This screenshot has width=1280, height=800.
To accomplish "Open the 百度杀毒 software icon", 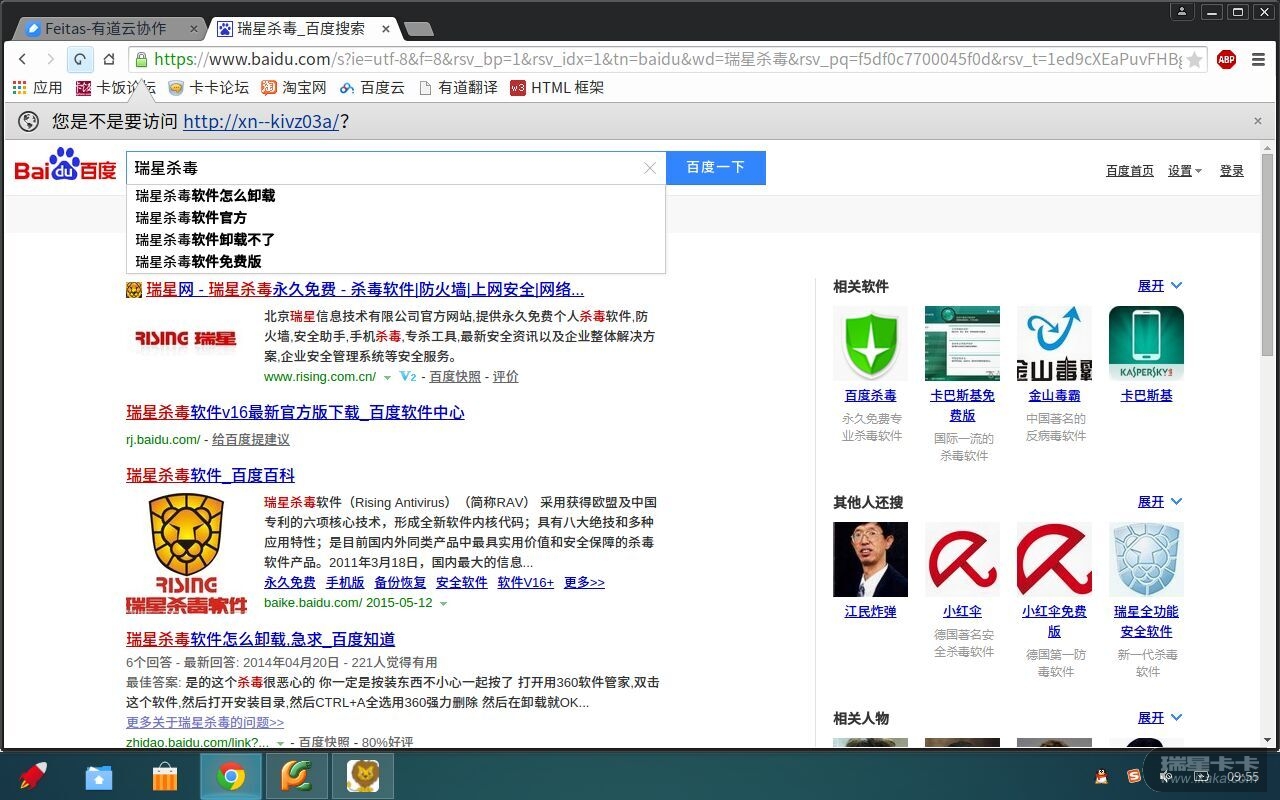I will (x=870, y=343).
